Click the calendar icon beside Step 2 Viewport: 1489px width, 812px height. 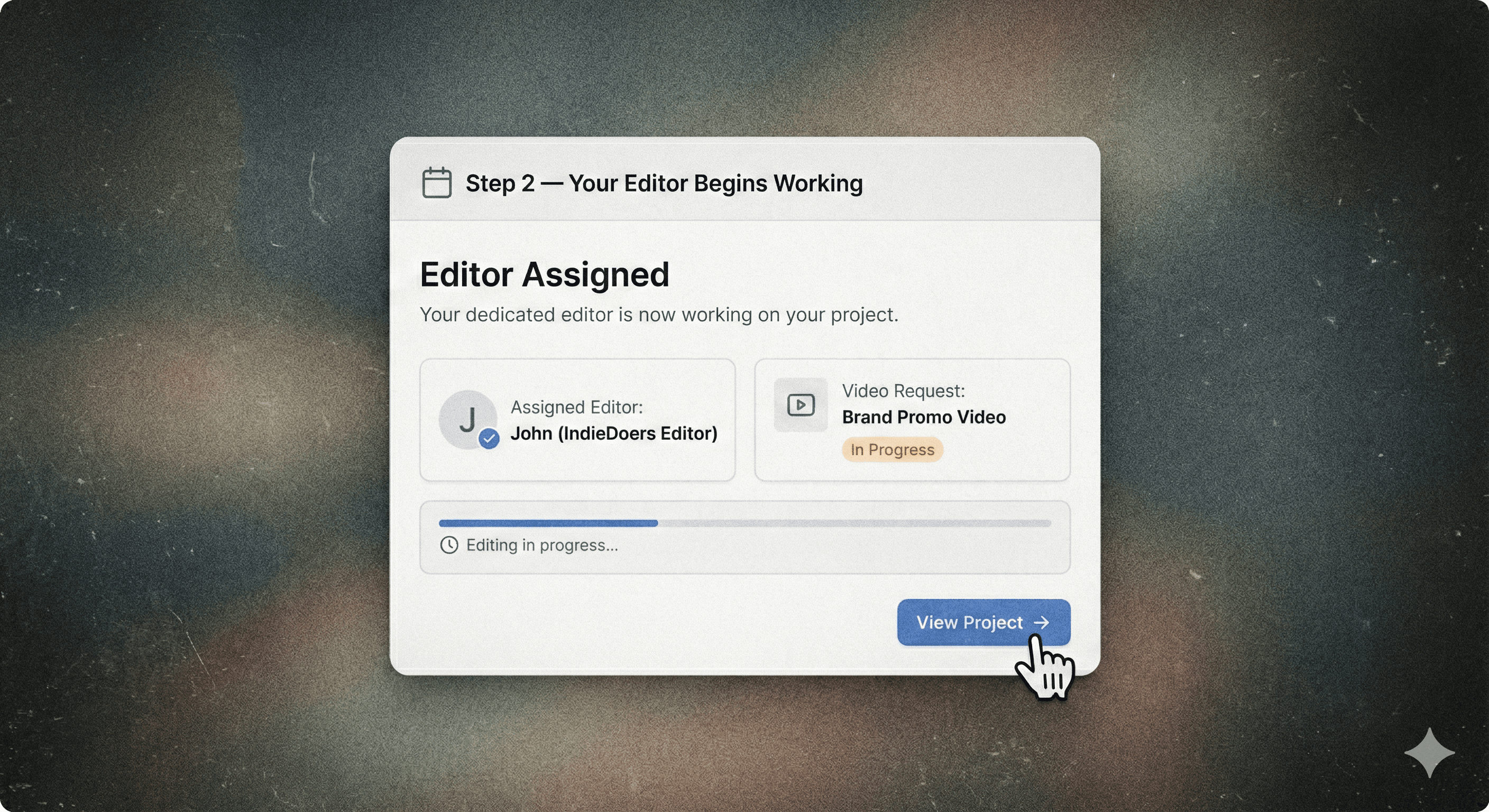(x=436, y=182)
